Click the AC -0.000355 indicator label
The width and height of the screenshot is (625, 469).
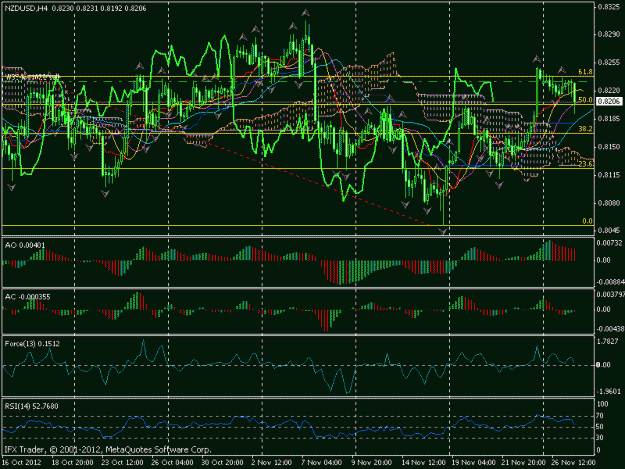[30, 297]
